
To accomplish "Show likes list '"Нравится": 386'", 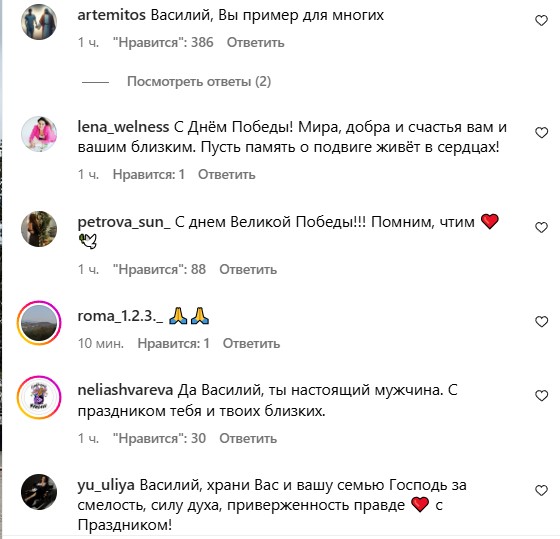I will (x=163, y=43).
